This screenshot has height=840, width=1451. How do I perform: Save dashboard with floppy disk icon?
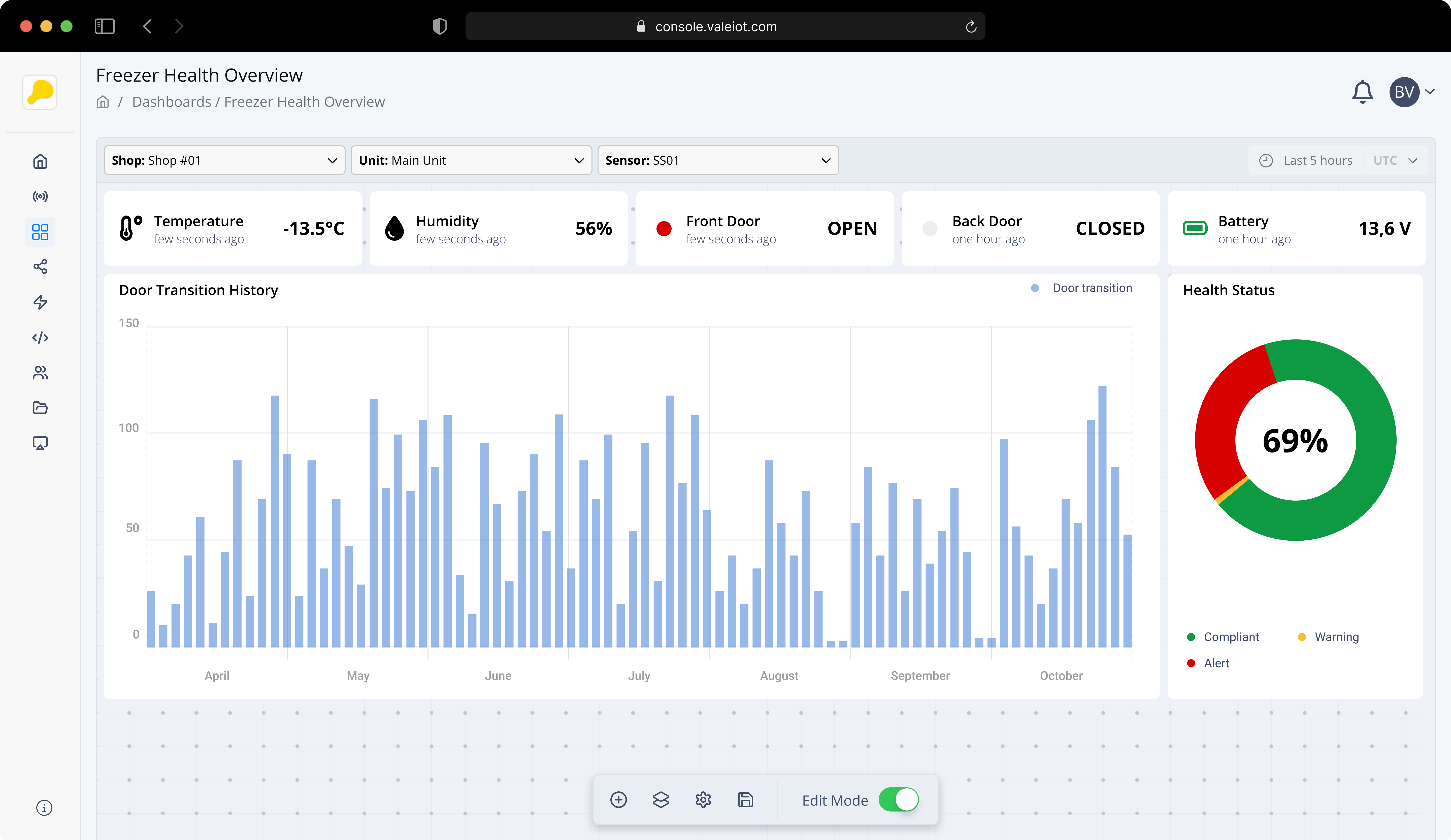tap(746, 800)
